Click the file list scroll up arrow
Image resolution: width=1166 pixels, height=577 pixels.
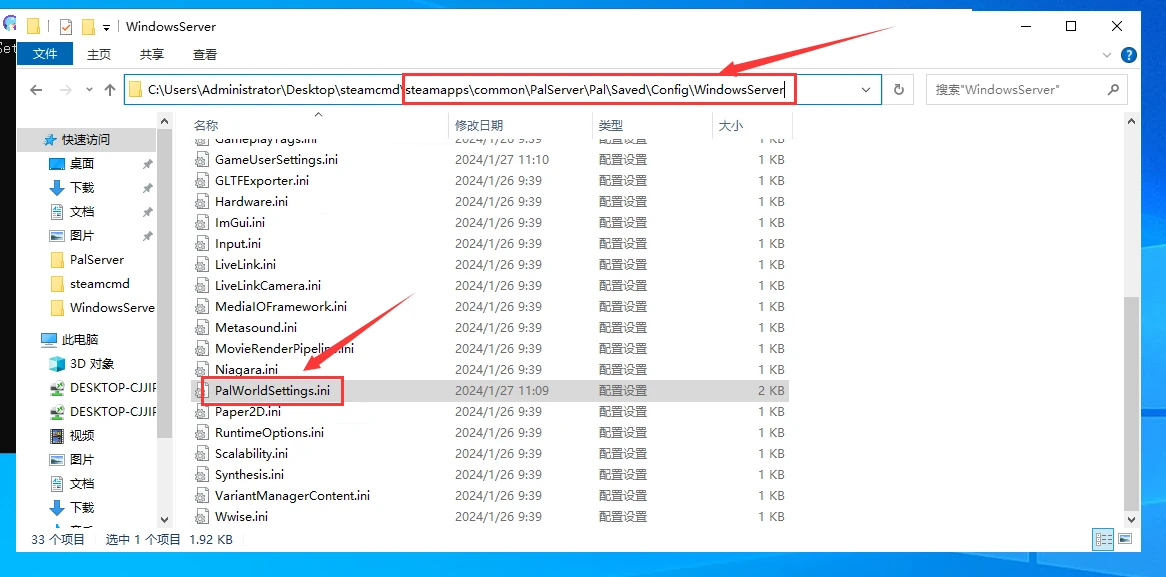(1131, 120)
